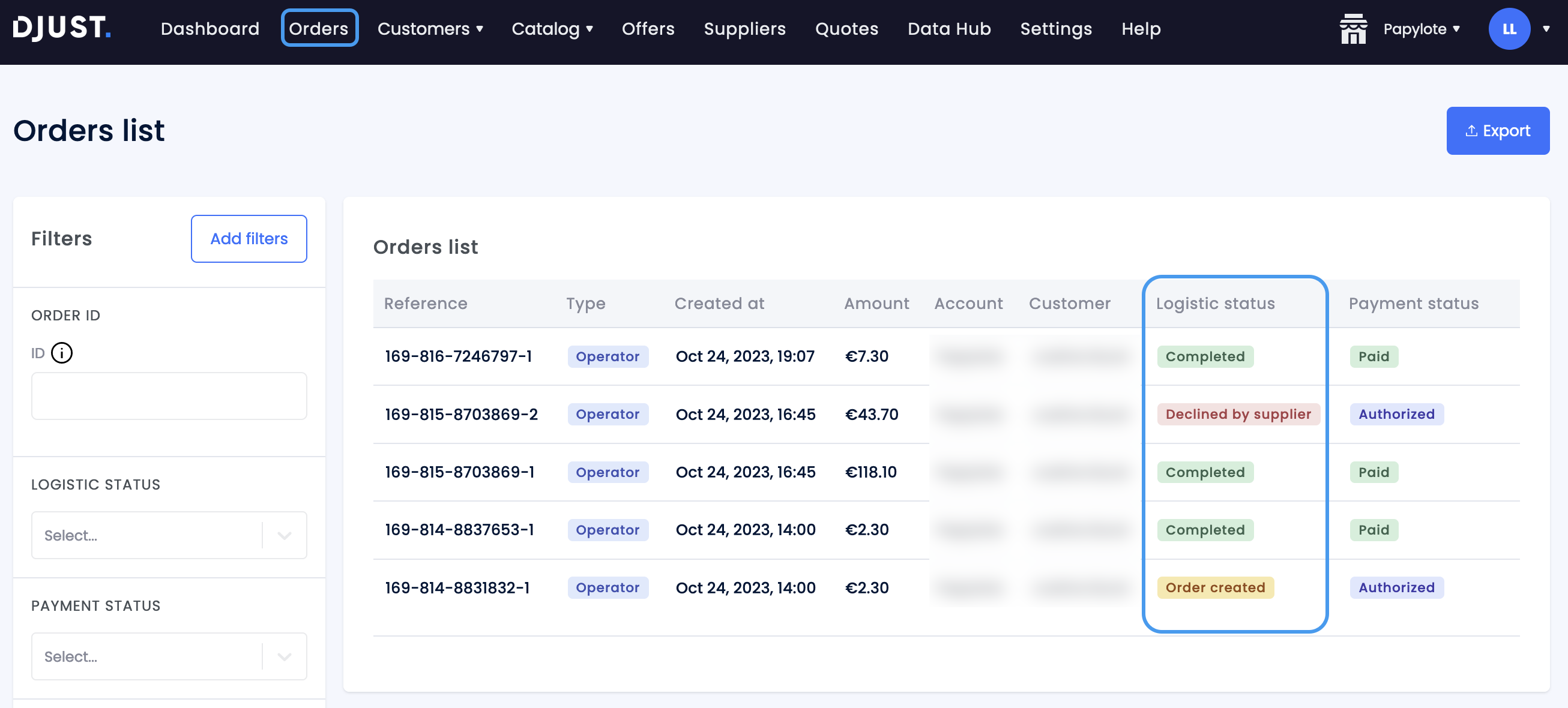Screen dimensions: 1568x708
Task: Click the DJUST logo
Action: click(x=61, y=28)
